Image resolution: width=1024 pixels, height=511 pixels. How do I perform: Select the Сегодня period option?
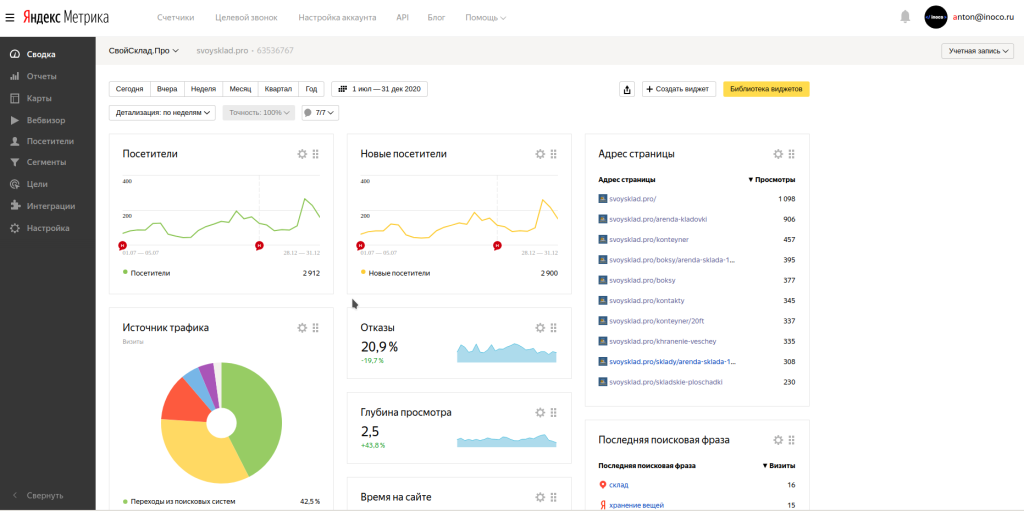tap(129, 89)
